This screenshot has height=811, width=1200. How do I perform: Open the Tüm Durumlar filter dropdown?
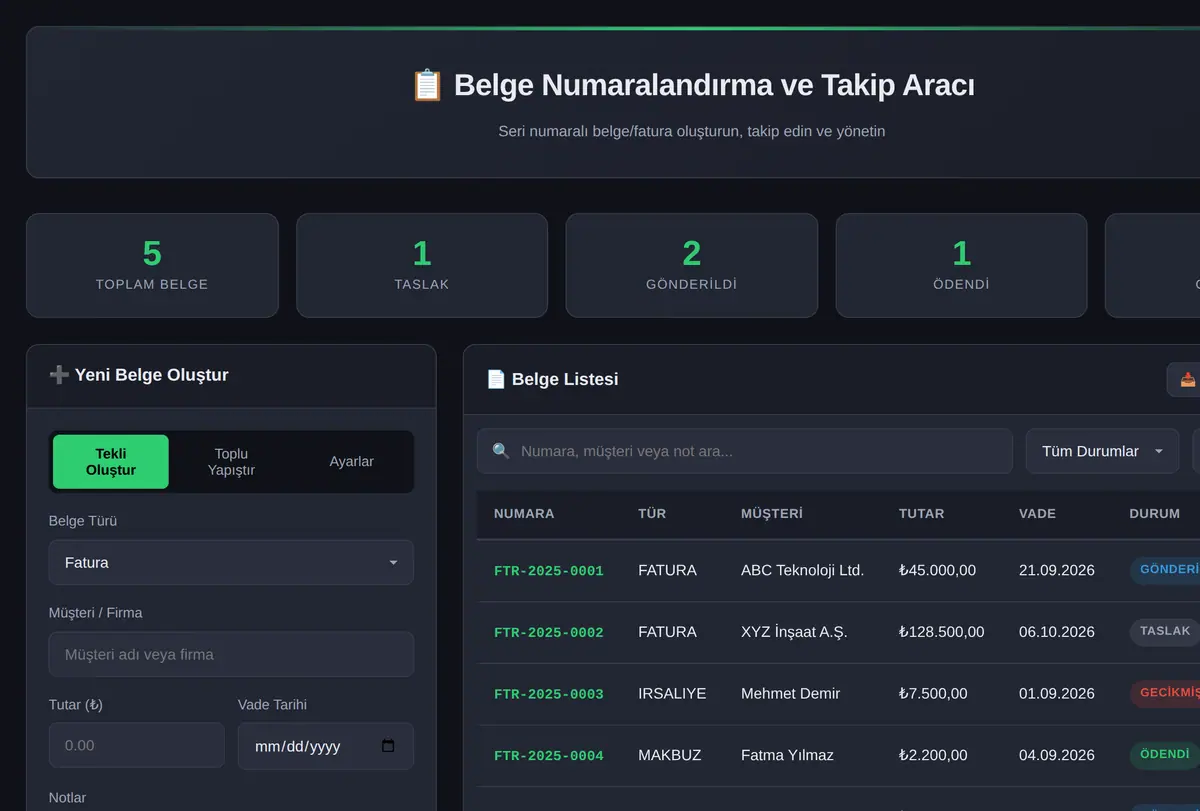(x=1102, y=451)
